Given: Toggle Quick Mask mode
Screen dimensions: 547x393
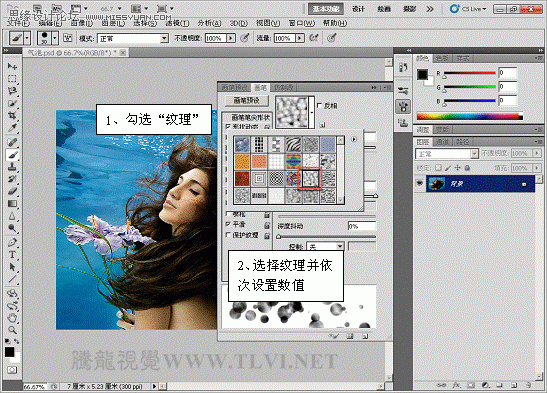Looking at the screenshot, I should pyautogui.click(x=12, y=370).
